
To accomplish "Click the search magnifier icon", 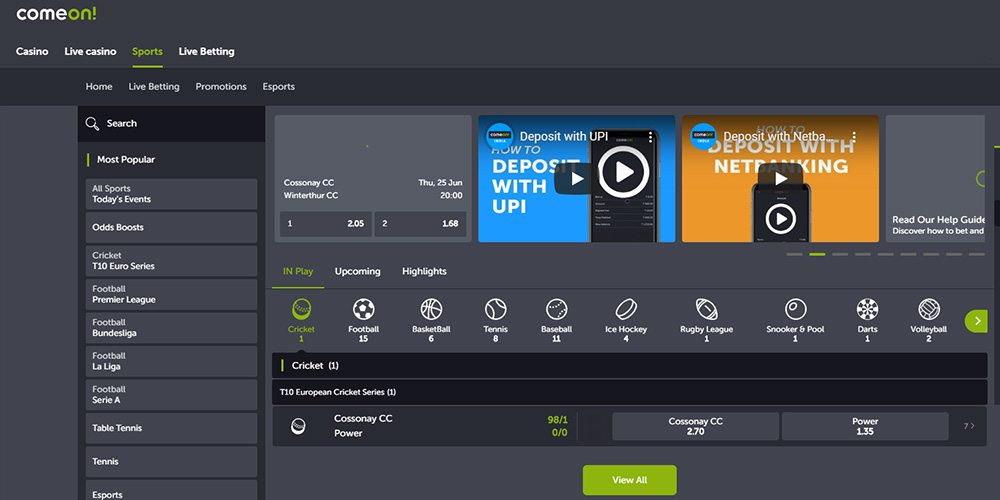I will (92, 124).
